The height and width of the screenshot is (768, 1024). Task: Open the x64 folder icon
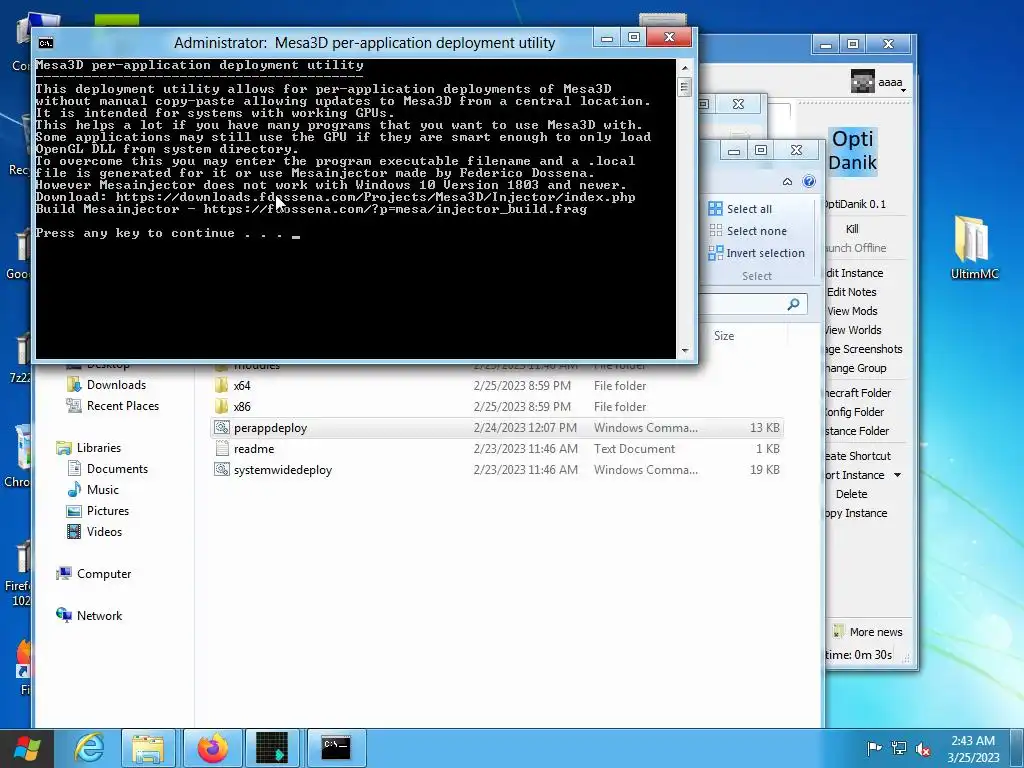222,385
